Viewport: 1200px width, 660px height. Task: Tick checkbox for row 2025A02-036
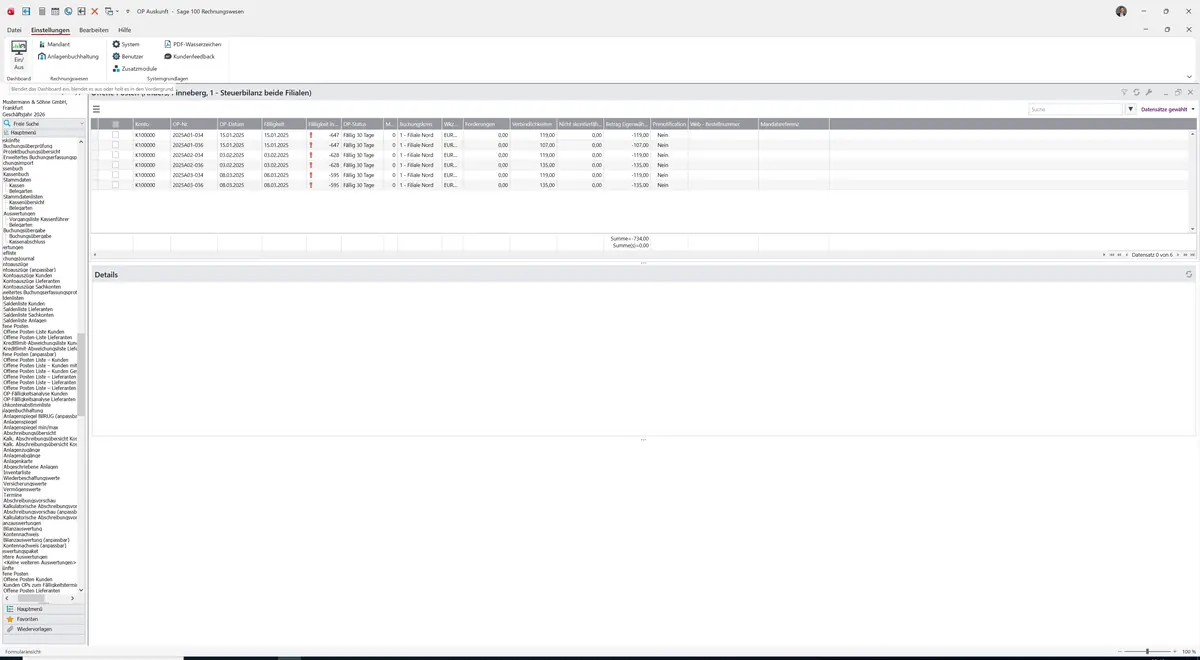115,165
